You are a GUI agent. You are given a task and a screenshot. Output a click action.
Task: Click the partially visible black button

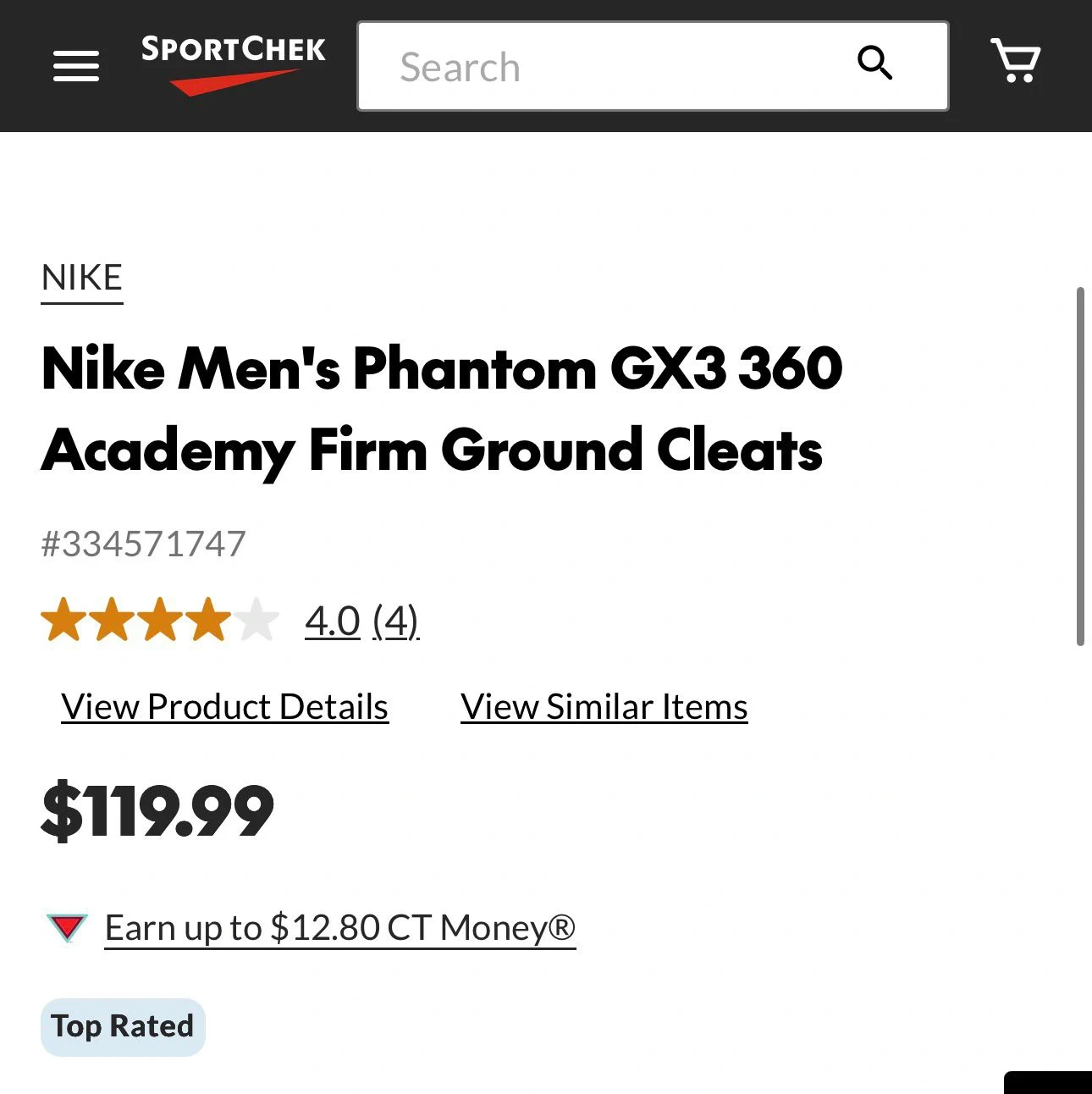[1048, 1083]
